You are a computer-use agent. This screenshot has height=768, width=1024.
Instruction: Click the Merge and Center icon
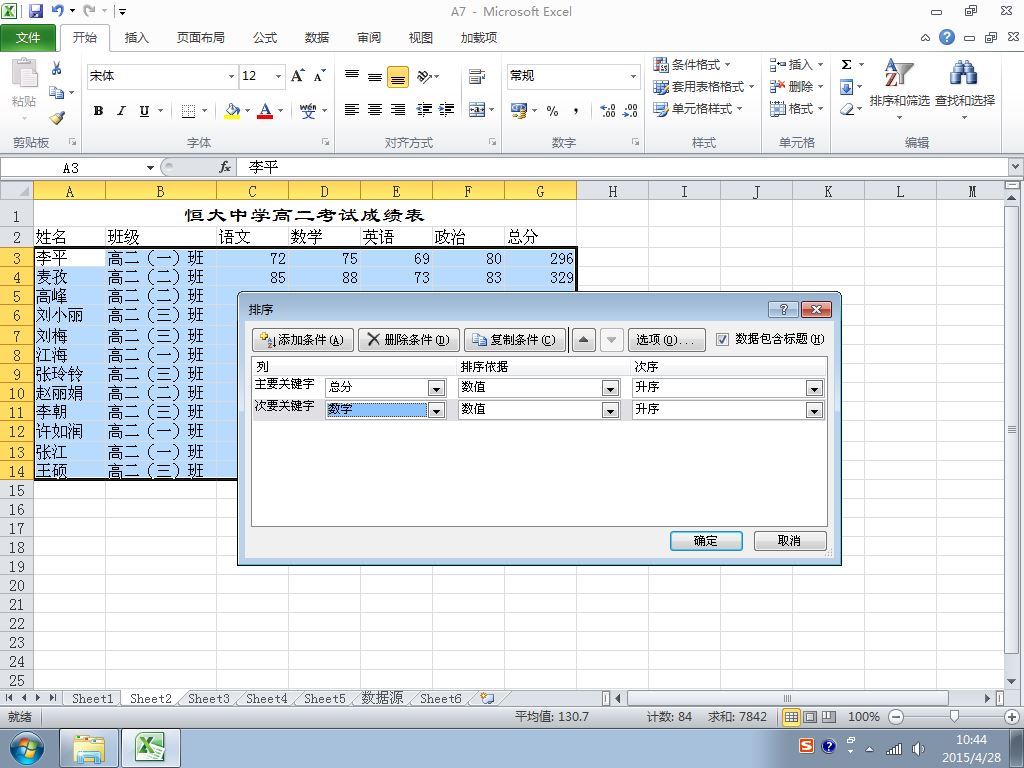tap(477, 110)
